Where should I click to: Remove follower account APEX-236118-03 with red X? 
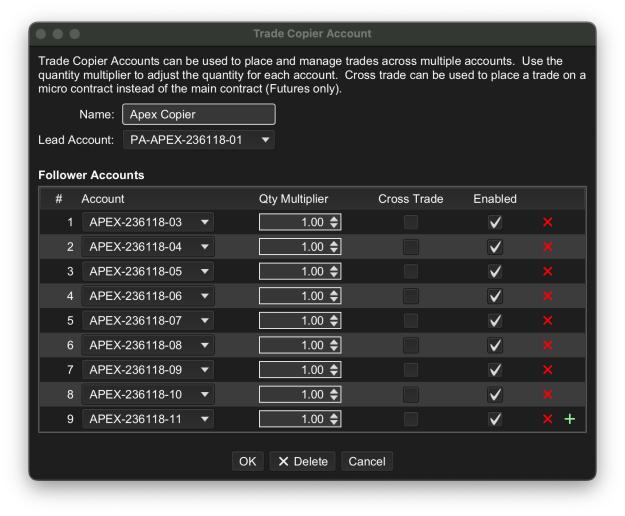[548, 222]
